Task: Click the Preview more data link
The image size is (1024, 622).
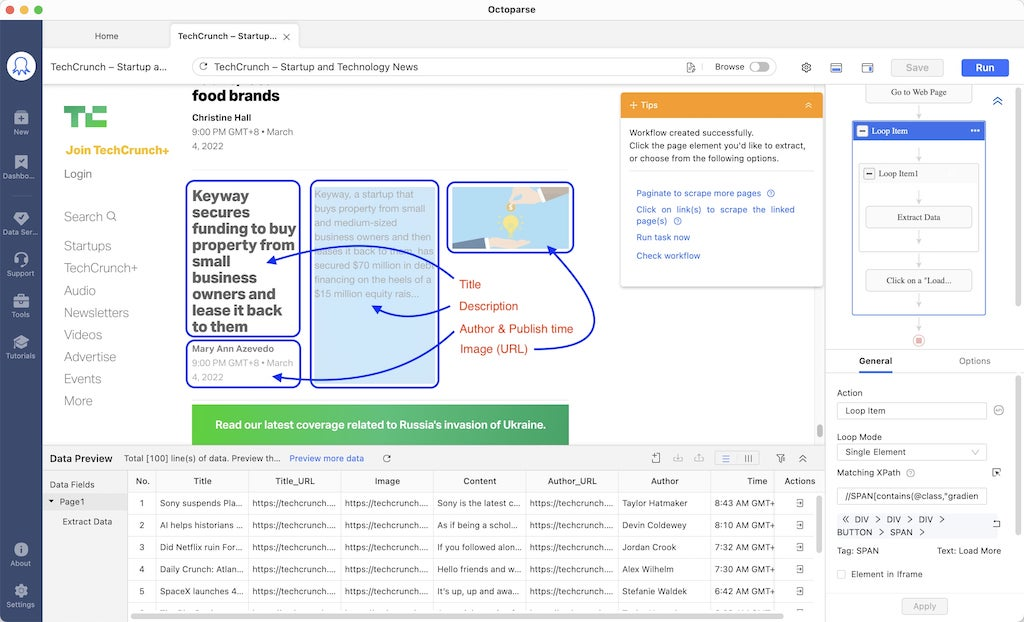Action: point(327,459)
